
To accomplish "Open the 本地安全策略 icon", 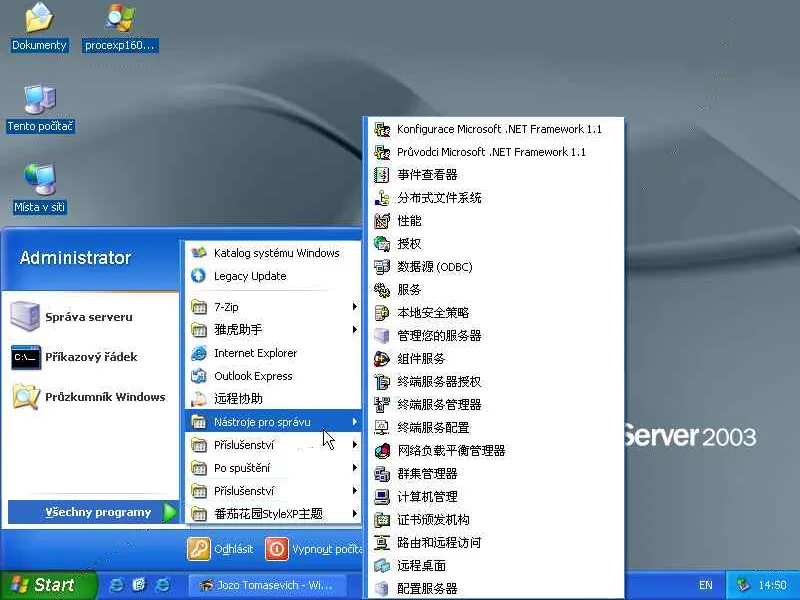I will coord(382,313).
